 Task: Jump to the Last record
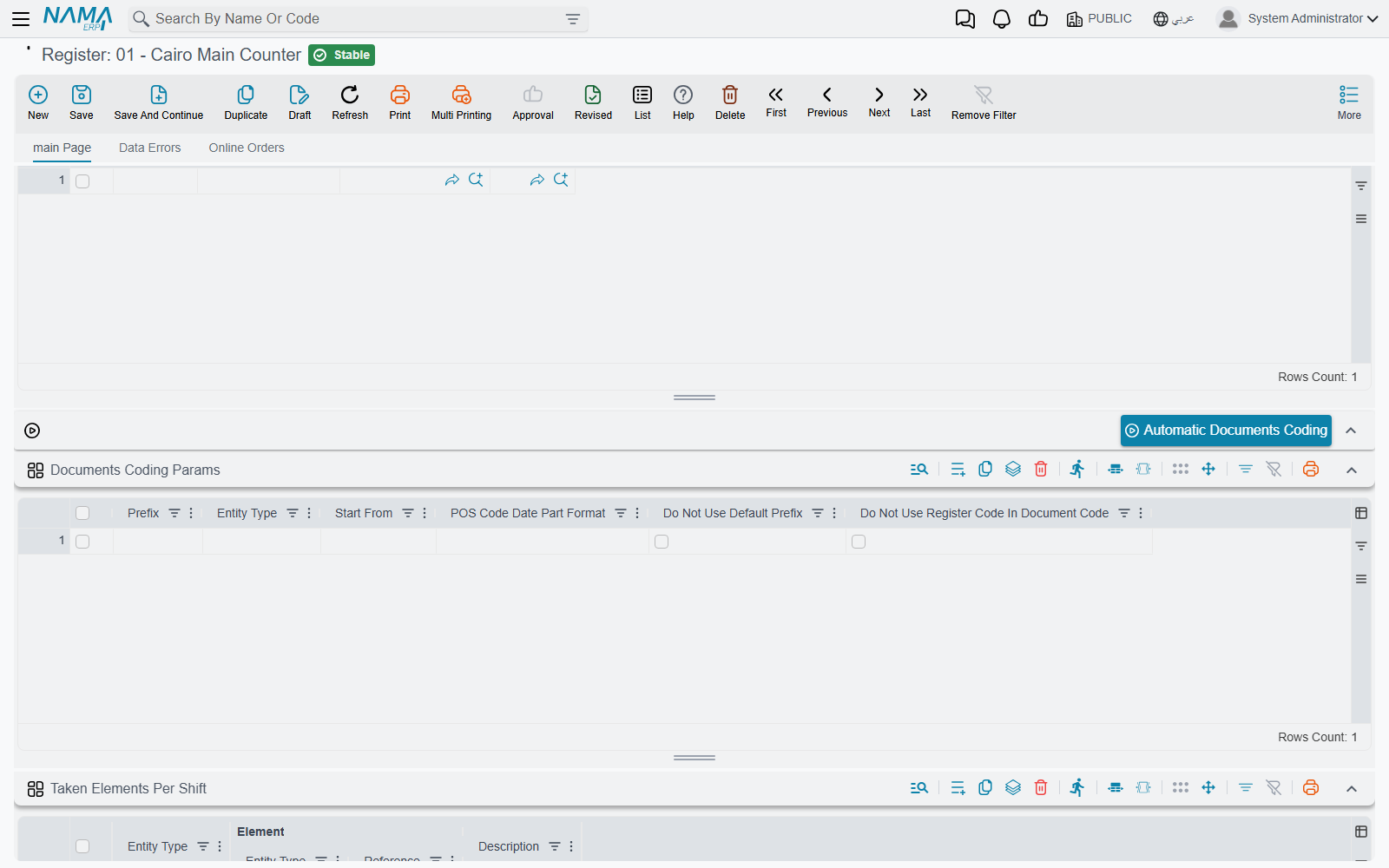[920, 102]
